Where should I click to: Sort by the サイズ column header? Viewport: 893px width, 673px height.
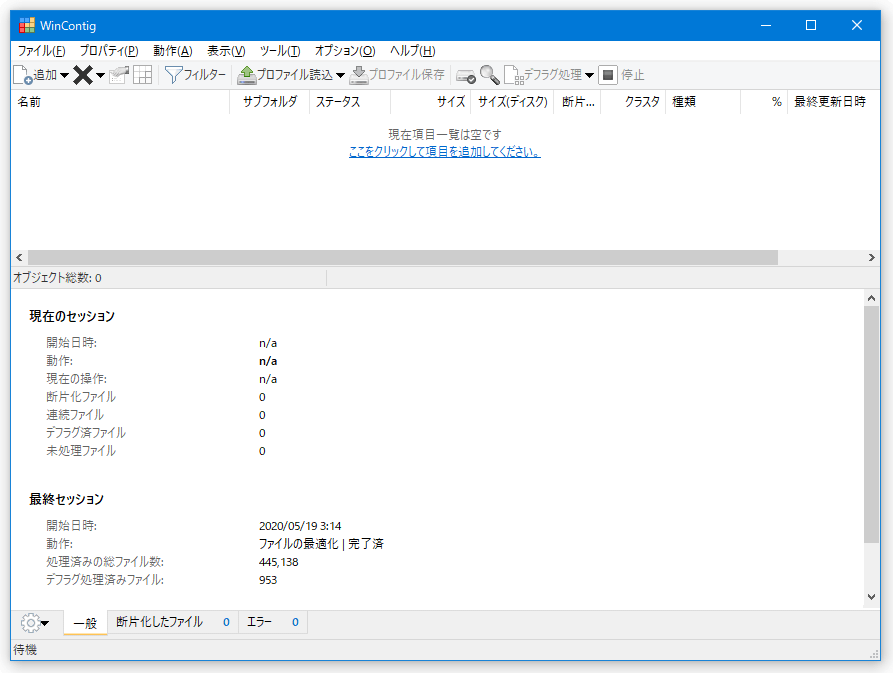(431, 102)
